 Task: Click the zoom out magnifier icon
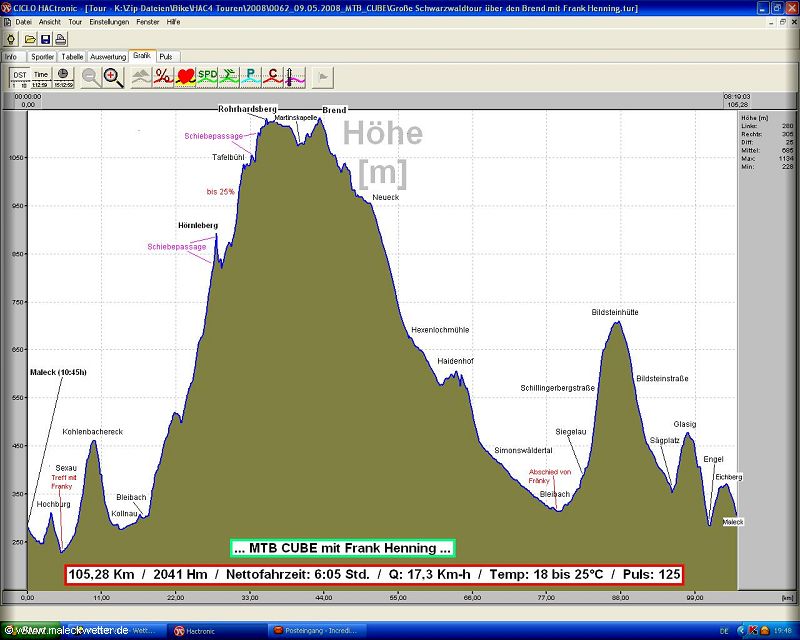[x=91, y=76]
